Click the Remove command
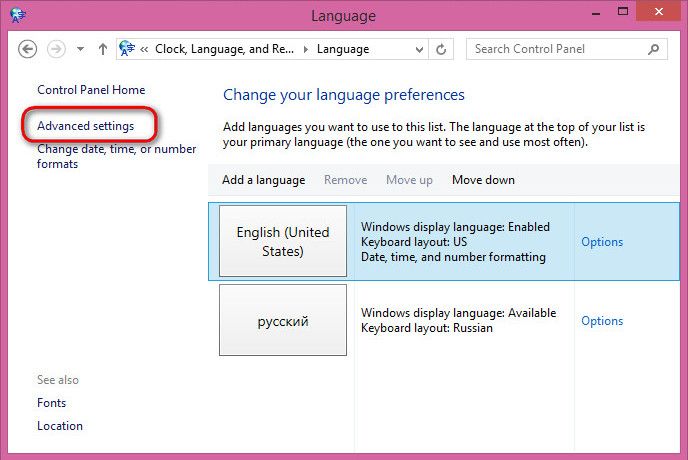 345,180
